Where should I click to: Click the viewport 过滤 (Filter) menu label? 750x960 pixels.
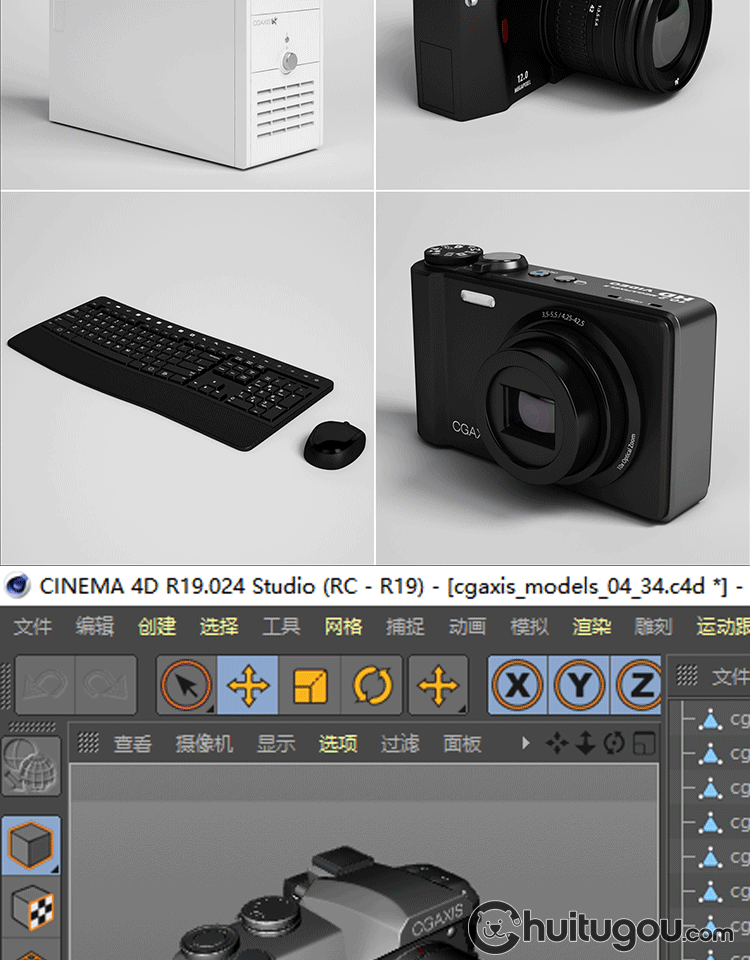400,744
